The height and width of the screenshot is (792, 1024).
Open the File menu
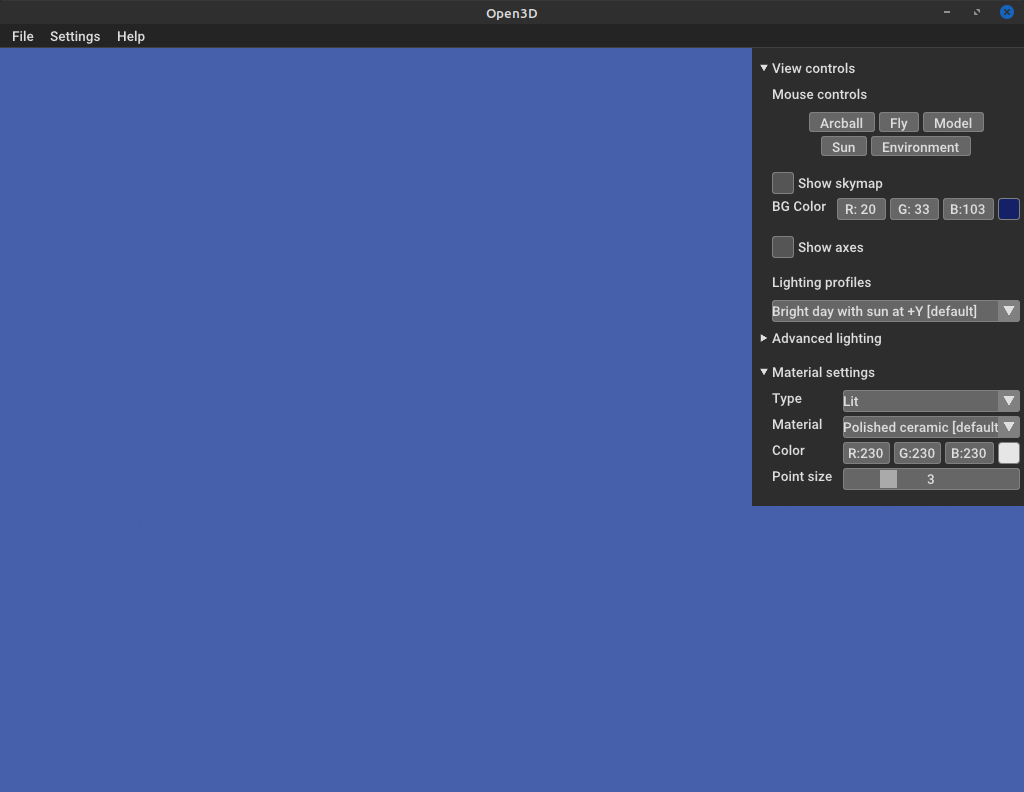22,36
